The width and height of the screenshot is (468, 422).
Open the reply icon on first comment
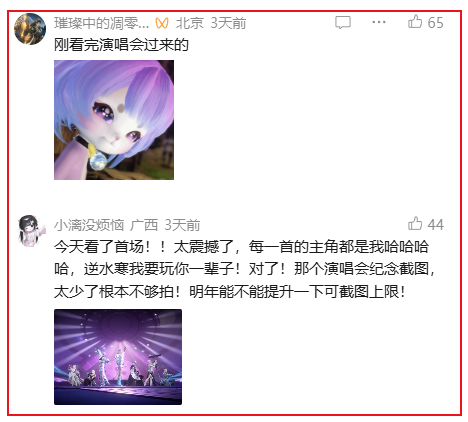(x=343, y=22)
